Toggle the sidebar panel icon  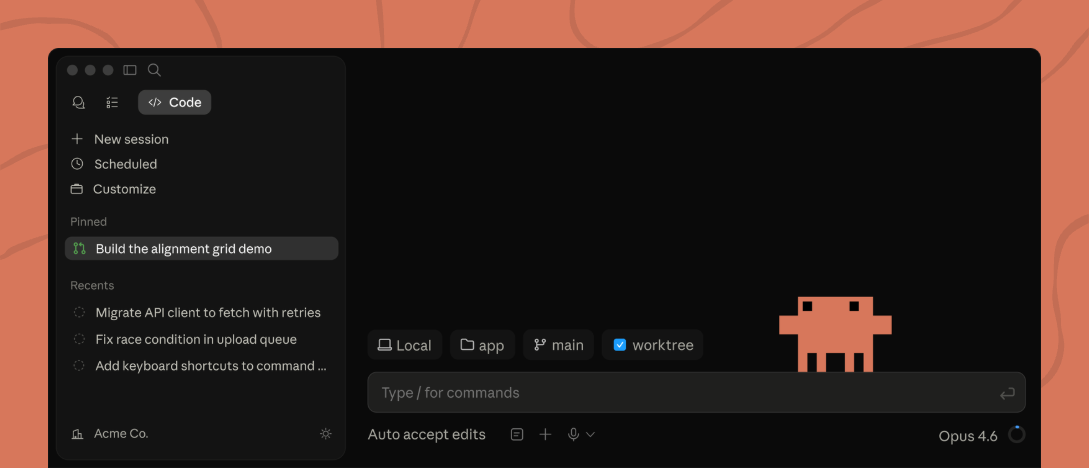tap(130, 70)
